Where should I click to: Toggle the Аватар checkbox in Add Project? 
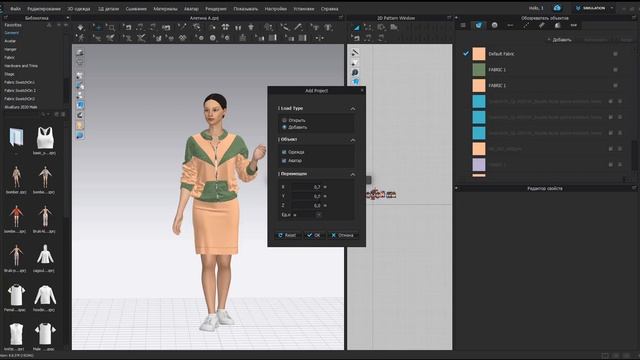pos(284,161)
